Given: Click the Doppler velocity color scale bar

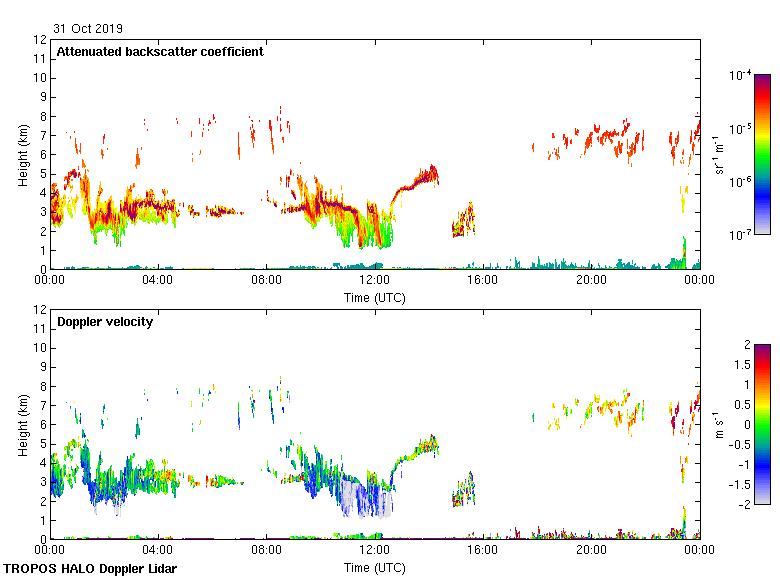Looking at the screenshot, I should [762, 424].
